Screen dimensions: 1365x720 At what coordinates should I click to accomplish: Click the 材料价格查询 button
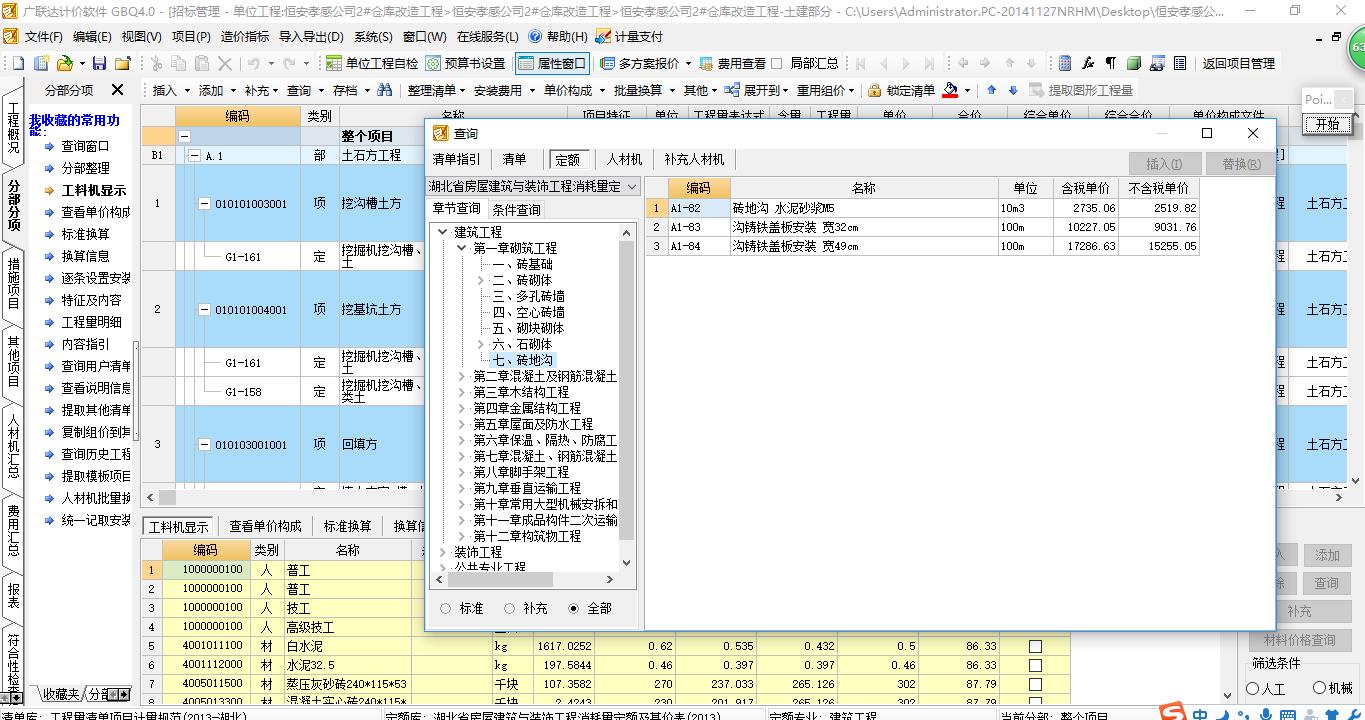tap(1299, 640)
